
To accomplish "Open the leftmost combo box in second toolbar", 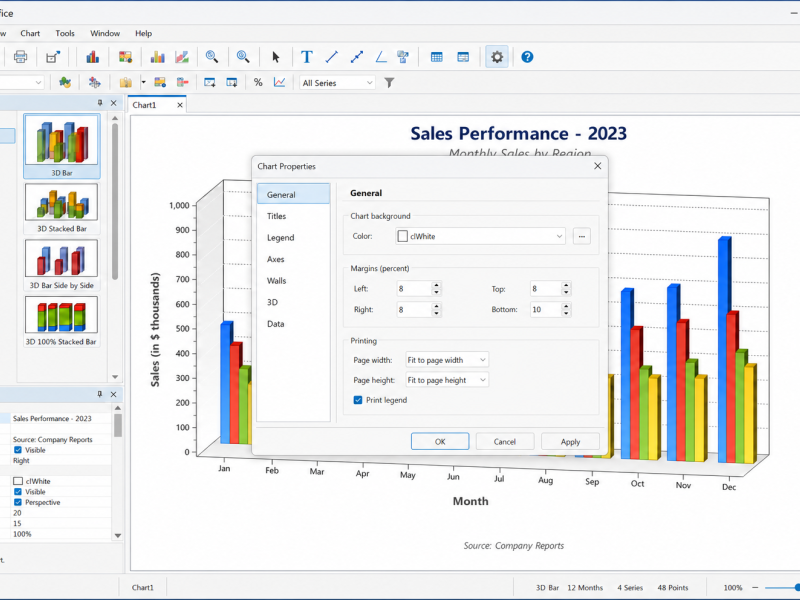I will (20, 83).
